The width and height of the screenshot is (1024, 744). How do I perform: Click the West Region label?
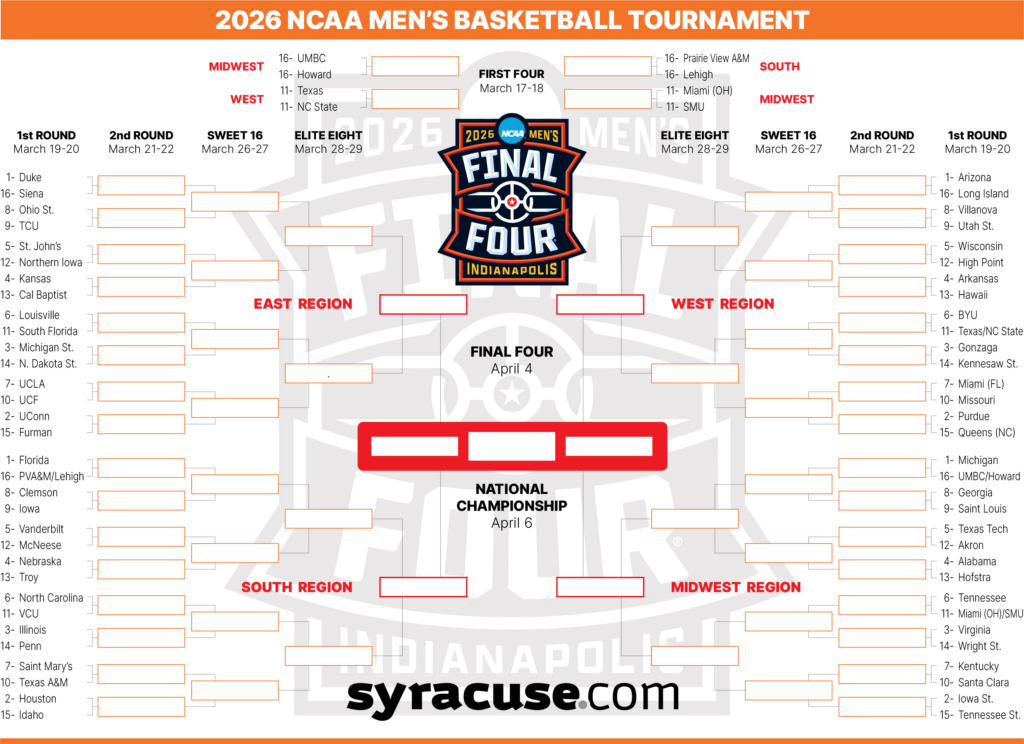click(722, 304)
